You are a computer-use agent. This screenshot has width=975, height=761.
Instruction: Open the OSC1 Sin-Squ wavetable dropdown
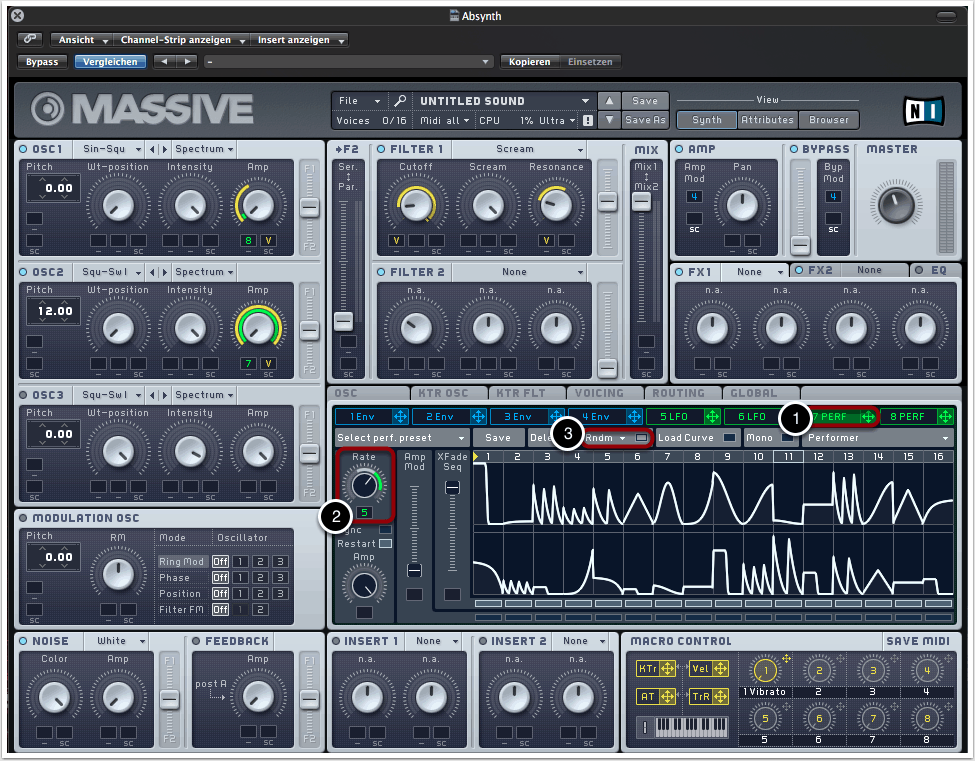[x=108, y=149]
